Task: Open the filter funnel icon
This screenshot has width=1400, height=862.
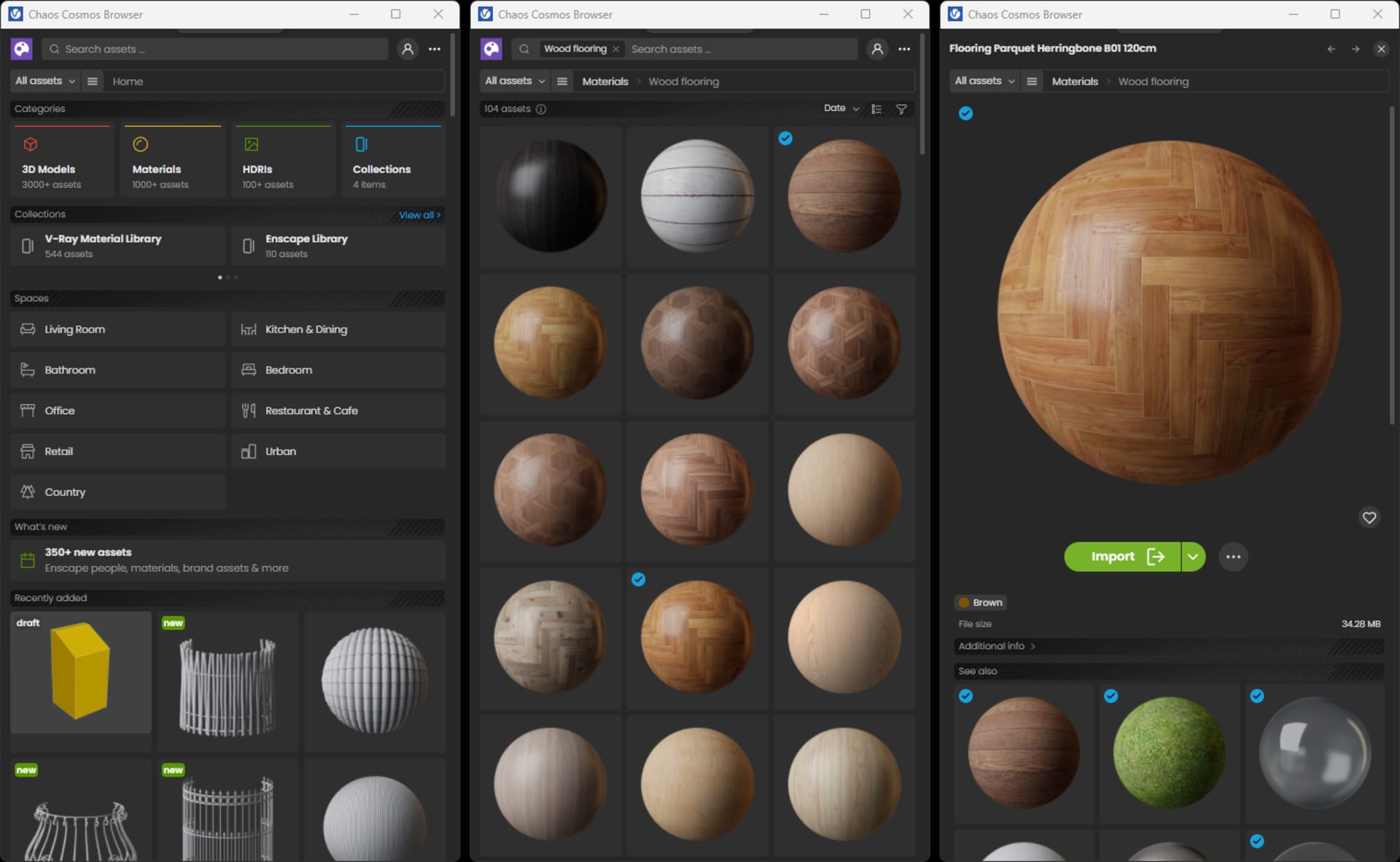Action: tap(902, 109)
